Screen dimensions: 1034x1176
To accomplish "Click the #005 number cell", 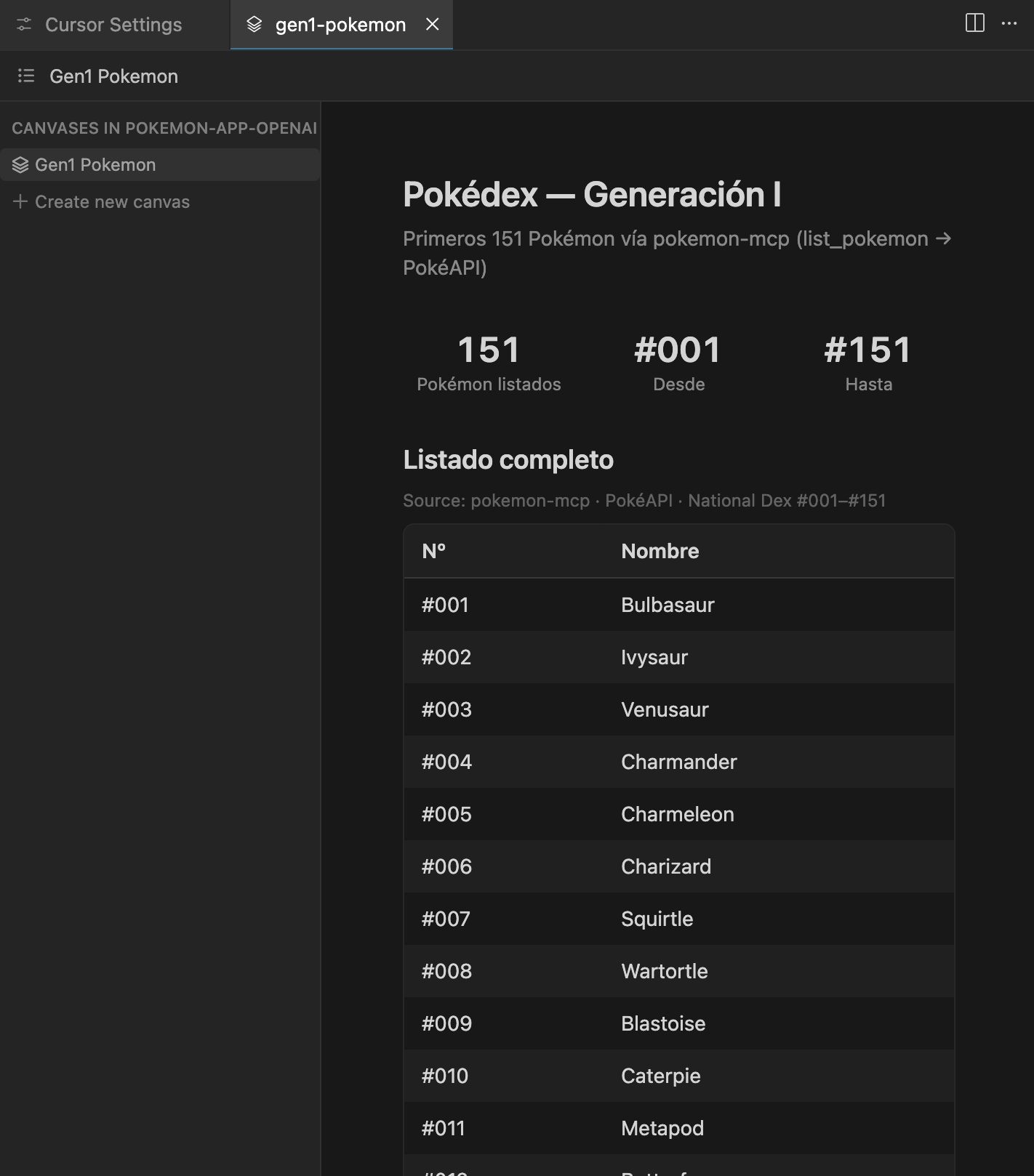I will [x=446, y=814].
